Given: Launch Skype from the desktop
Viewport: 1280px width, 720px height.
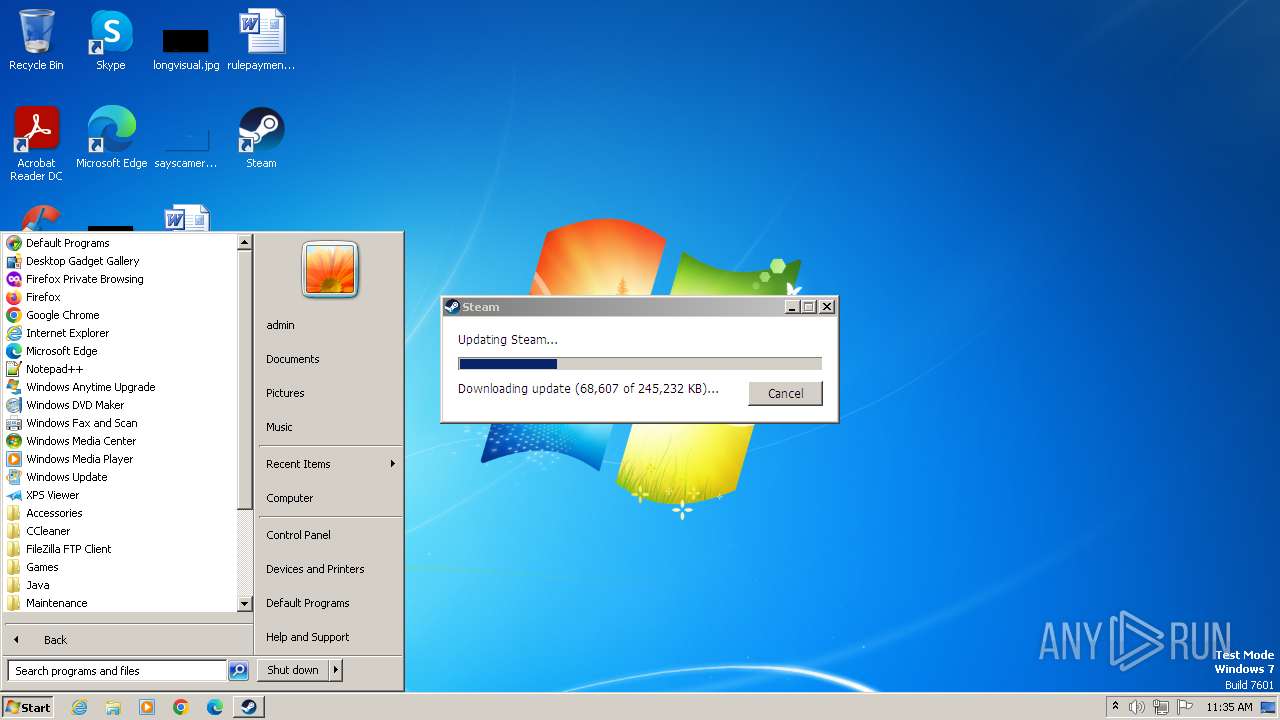Looking at the screenshot, I should click(111, 40).
